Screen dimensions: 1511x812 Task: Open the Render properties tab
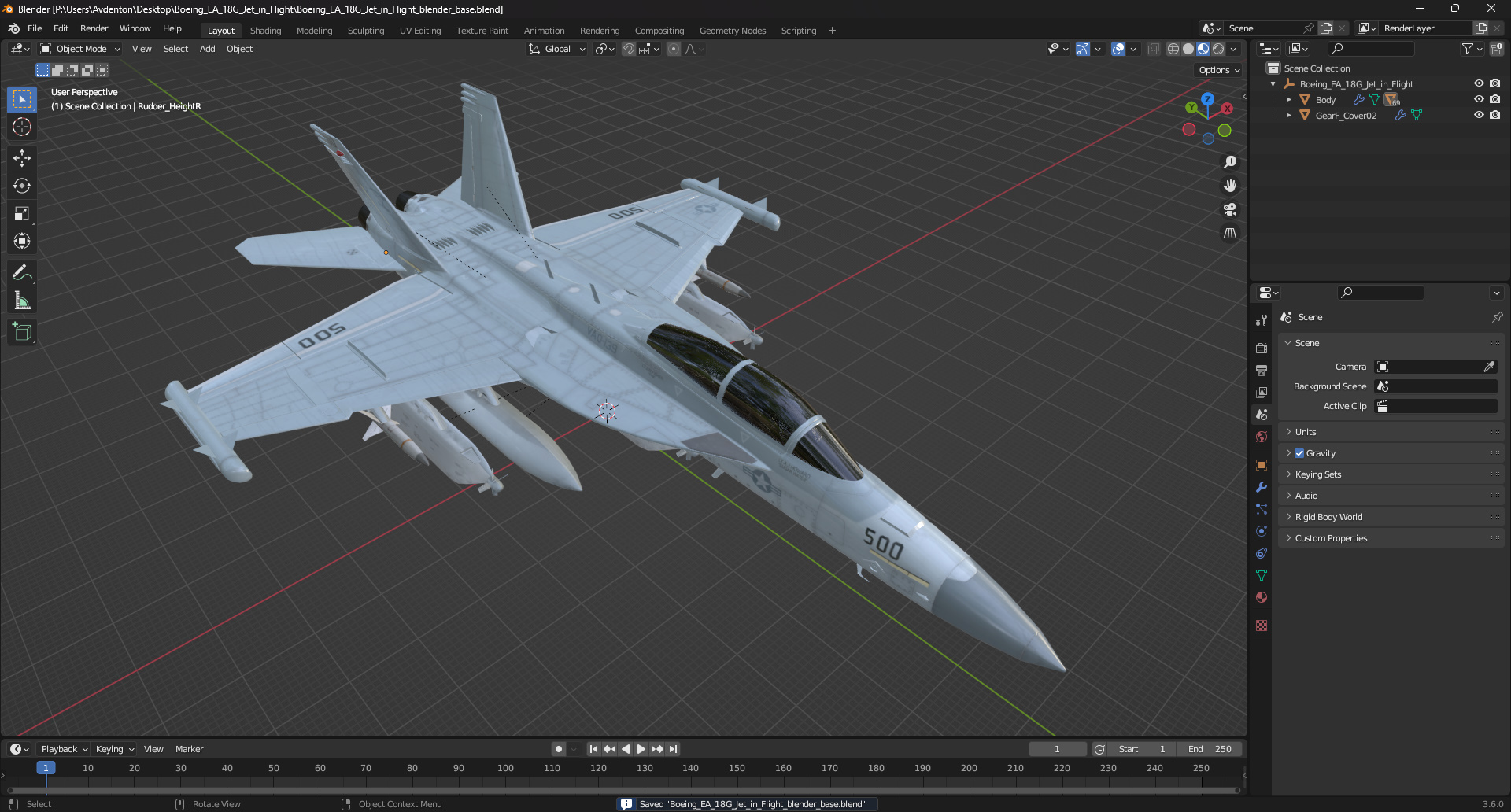point(1262,348)
